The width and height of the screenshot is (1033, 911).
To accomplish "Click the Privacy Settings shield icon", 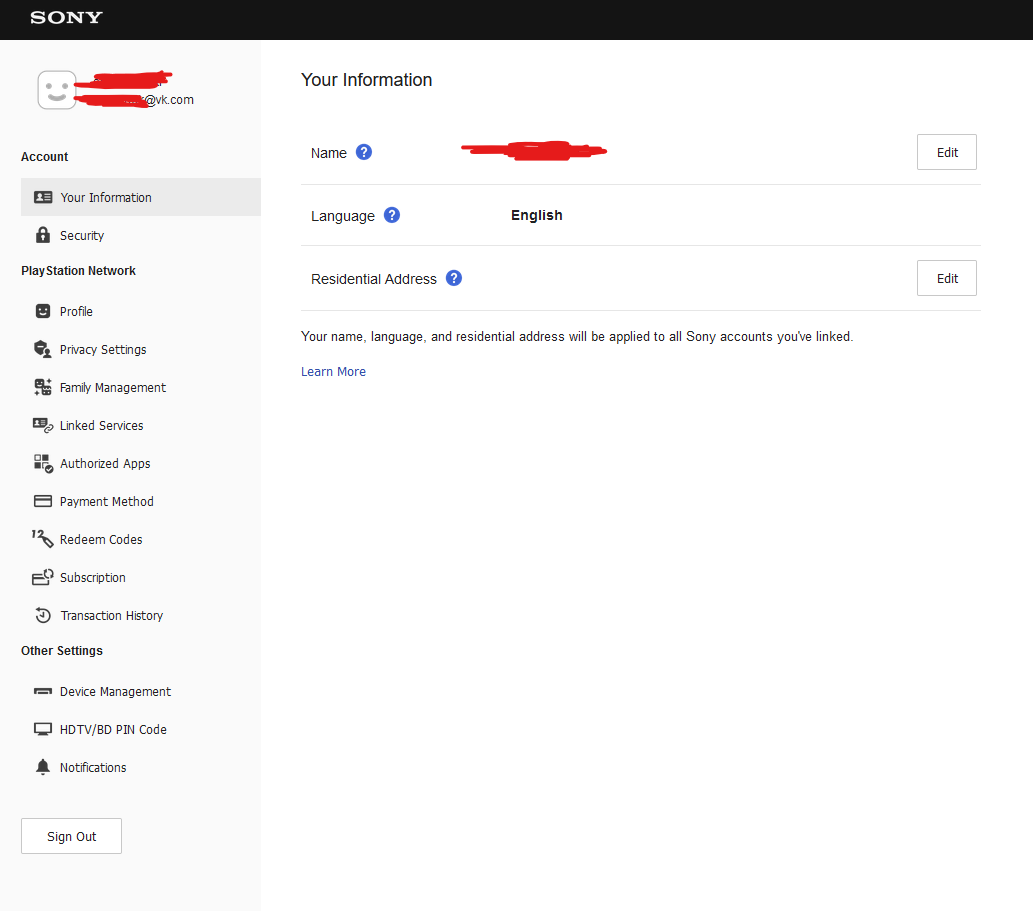I will (x=43, y=349).
